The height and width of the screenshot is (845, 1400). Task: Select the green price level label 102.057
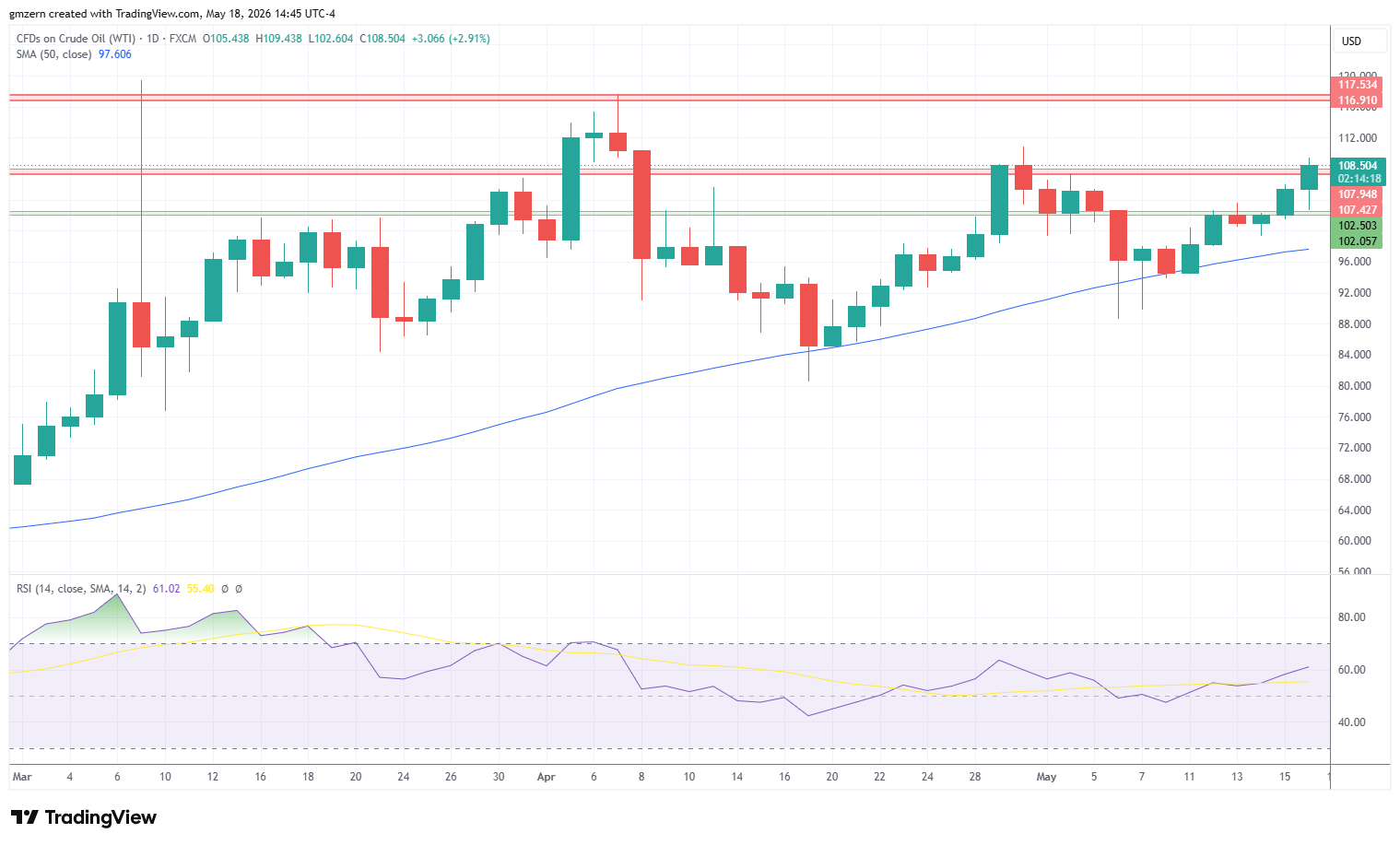(1358, 241)
